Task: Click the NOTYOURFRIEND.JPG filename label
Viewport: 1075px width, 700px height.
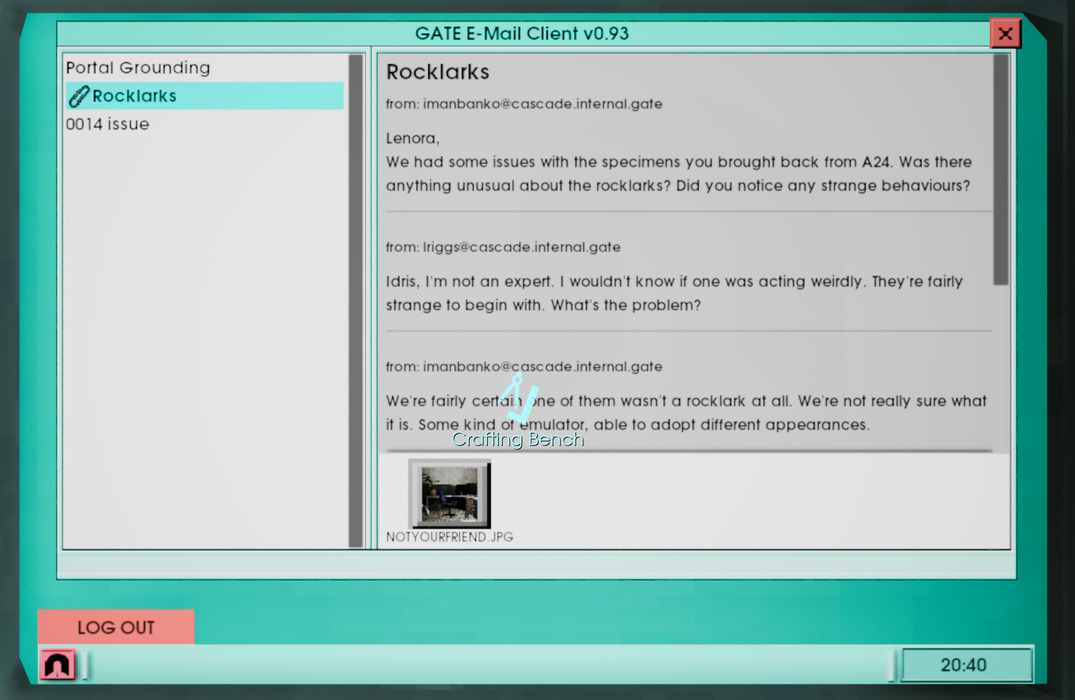Action: [x=449, y=537]
